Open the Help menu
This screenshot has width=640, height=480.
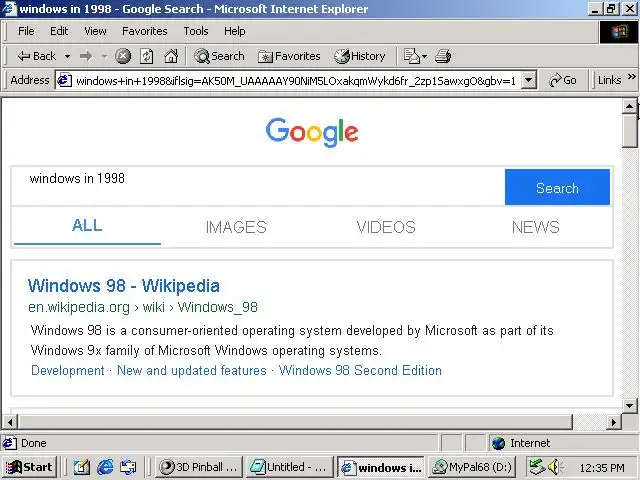tap(235, 31)
